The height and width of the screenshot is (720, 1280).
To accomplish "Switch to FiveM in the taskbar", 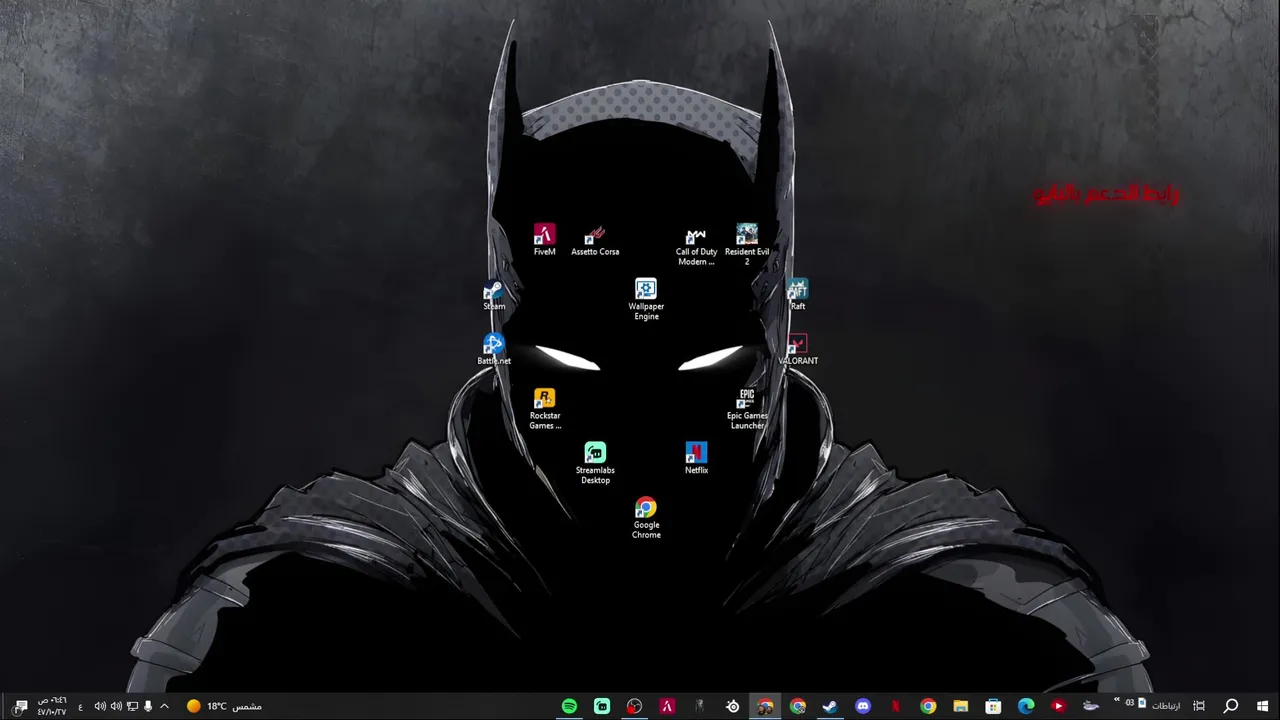I will point(667,706).
